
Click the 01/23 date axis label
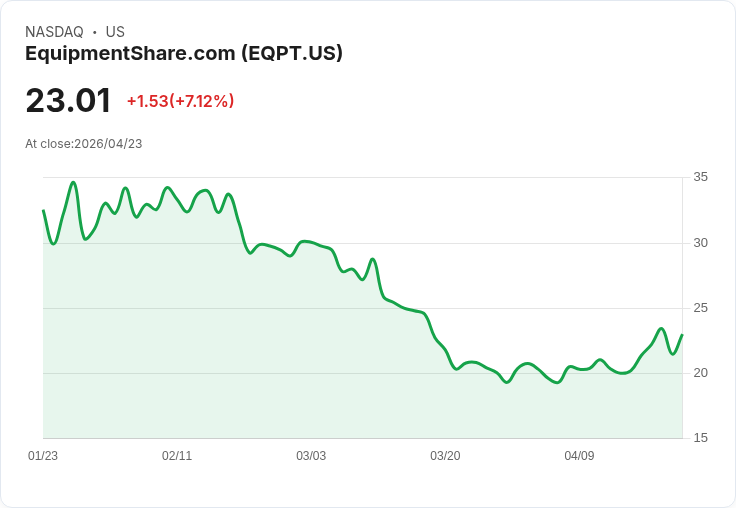tap(43, 456)
